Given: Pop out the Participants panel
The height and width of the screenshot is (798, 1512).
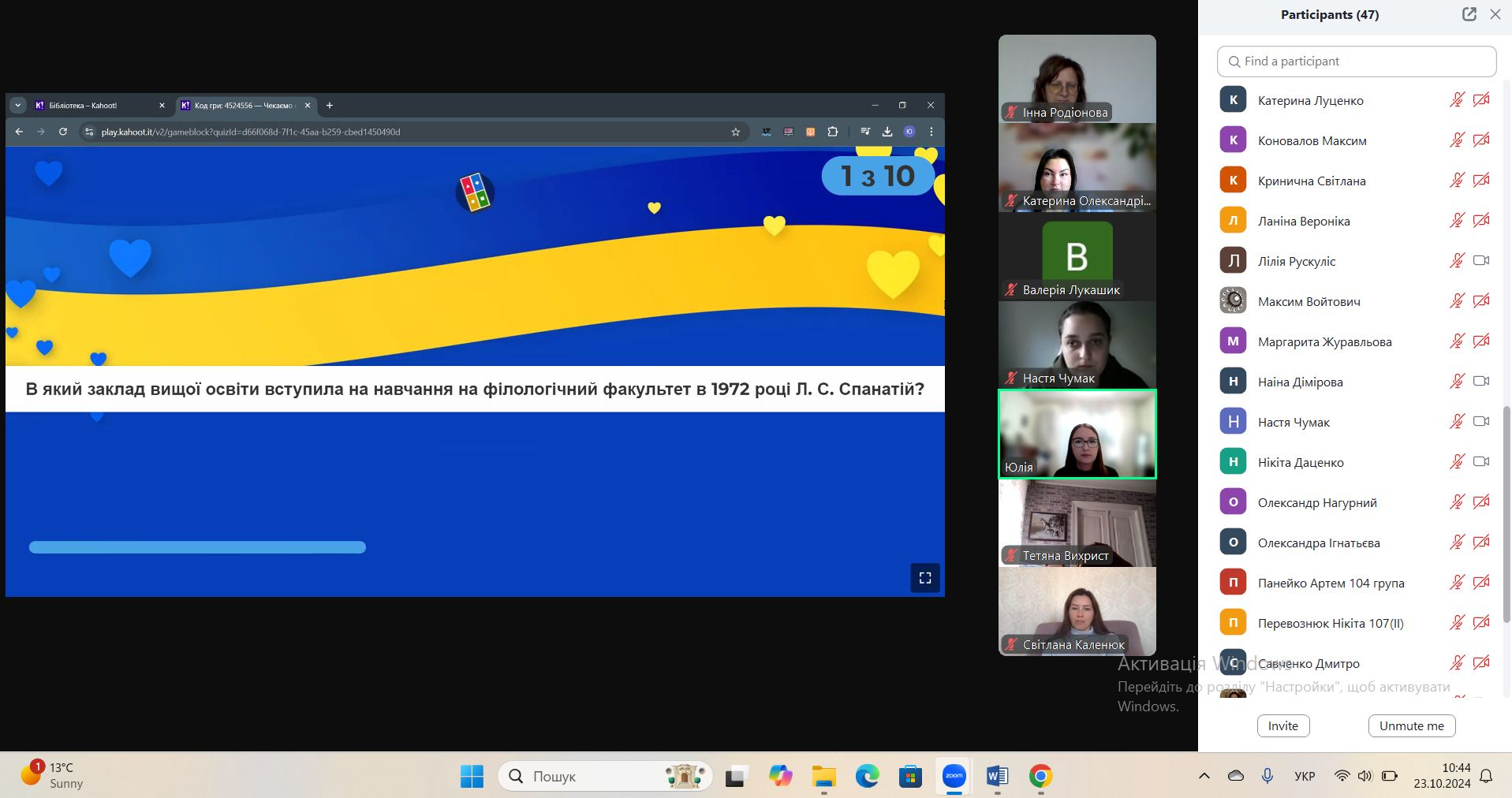Looking at the screenshot, I should click(1469, 14).
